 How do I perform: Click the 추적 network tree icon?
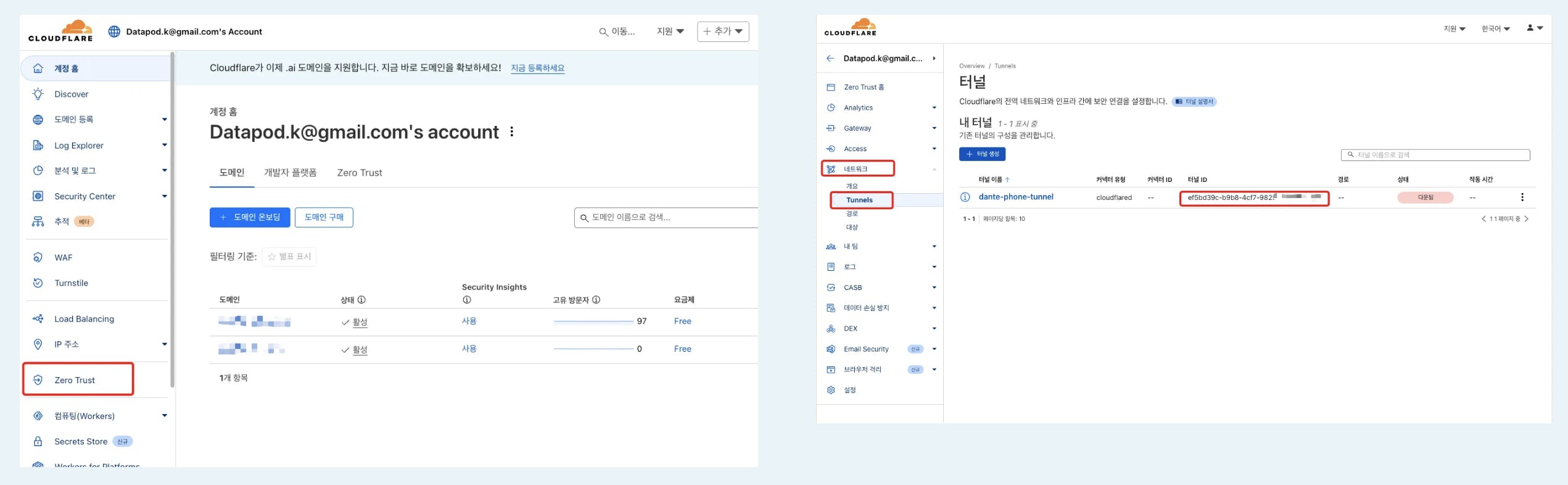click(38, 222)
